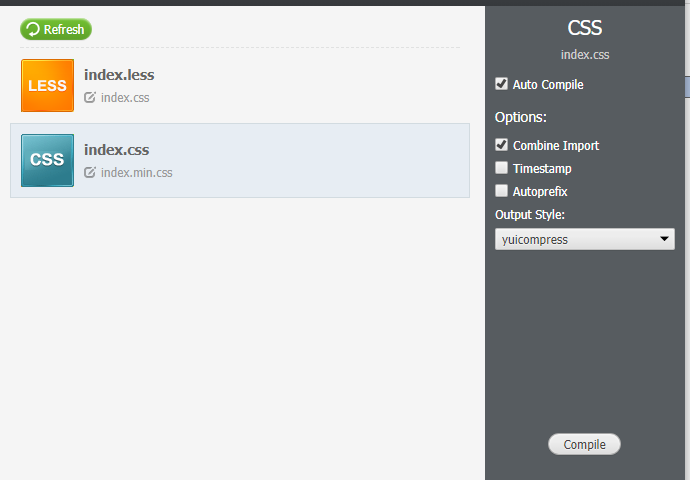The width and height of the screenshot is (690, 480).
Task: Click the edit output icon beside index.min.css
Action: pos(90,172)
